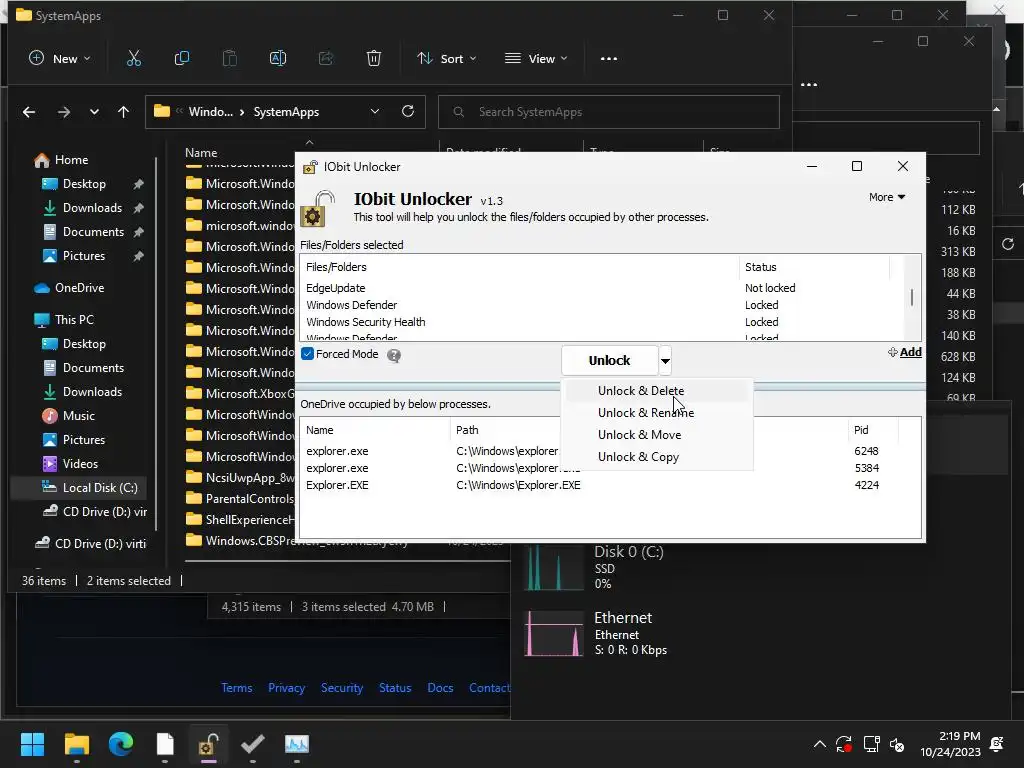The image size is (1024, 768).
Task: Click the Cut scissors icon in Explorer toolbar
Action: tap(134, 59)
